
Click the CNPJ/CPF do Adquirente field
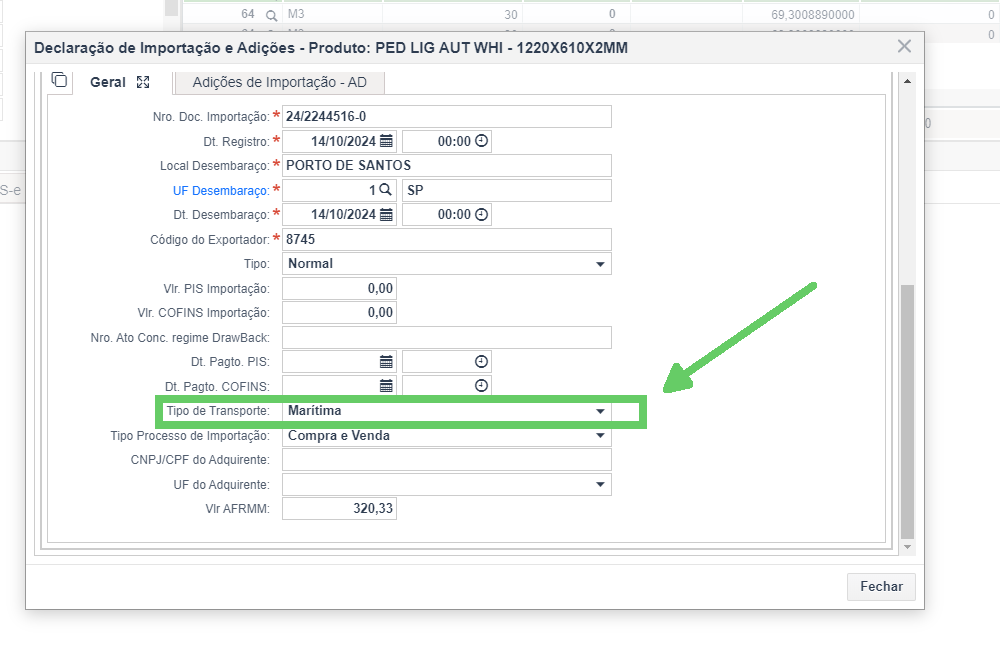tap(446, 460)
